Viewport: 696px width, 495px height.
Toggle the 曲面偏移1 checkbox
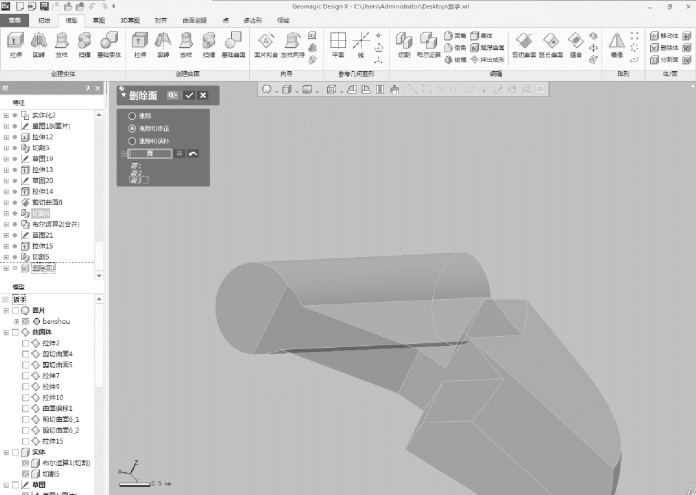25,408
